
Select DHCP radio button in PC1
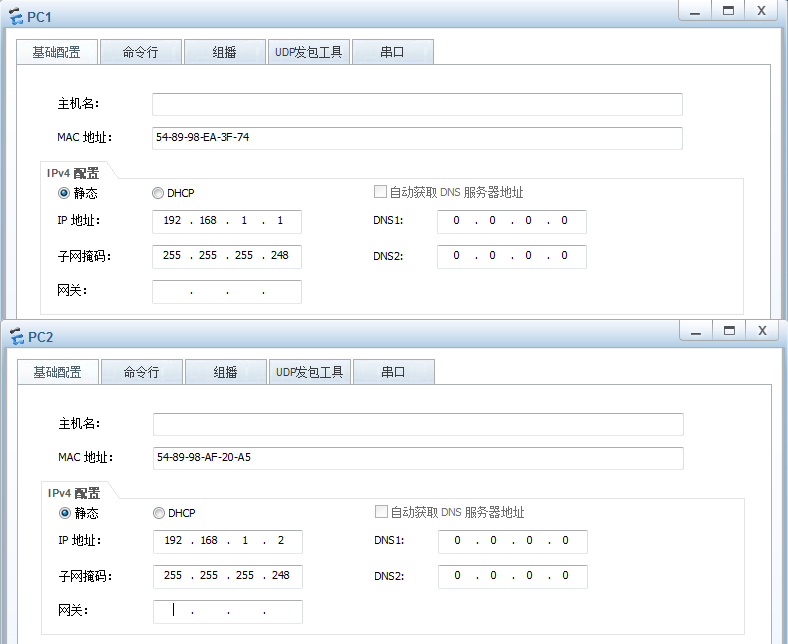158,193
